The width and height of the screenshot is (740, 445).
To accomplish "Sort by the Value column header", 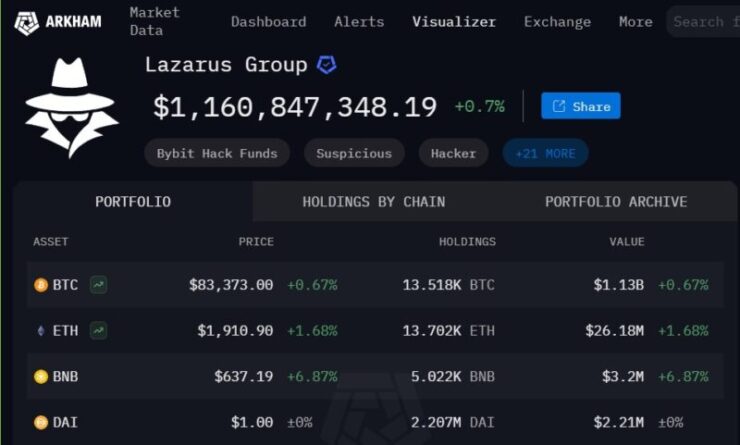I will point(626,242).
